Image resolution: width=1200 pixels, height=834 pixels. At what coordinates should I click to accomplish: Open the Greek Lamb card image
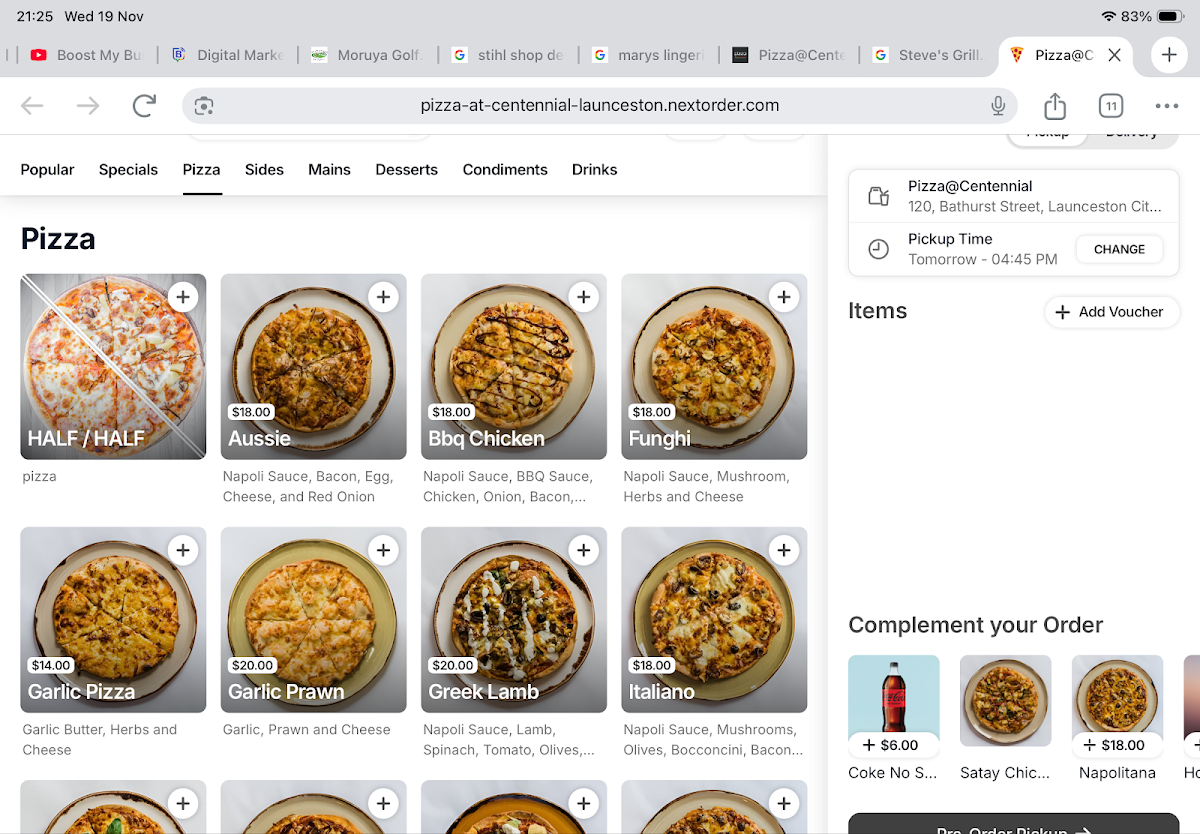[514, 620]
